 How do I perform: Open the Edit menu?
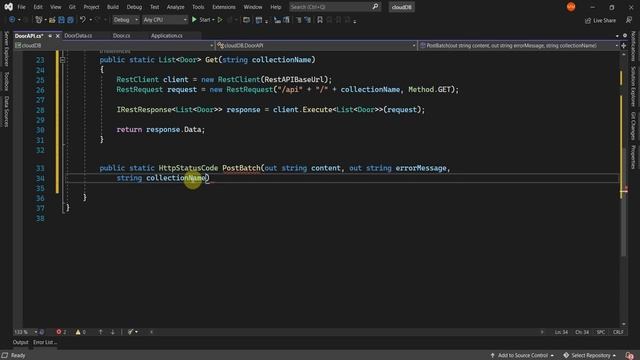(38, 7)
